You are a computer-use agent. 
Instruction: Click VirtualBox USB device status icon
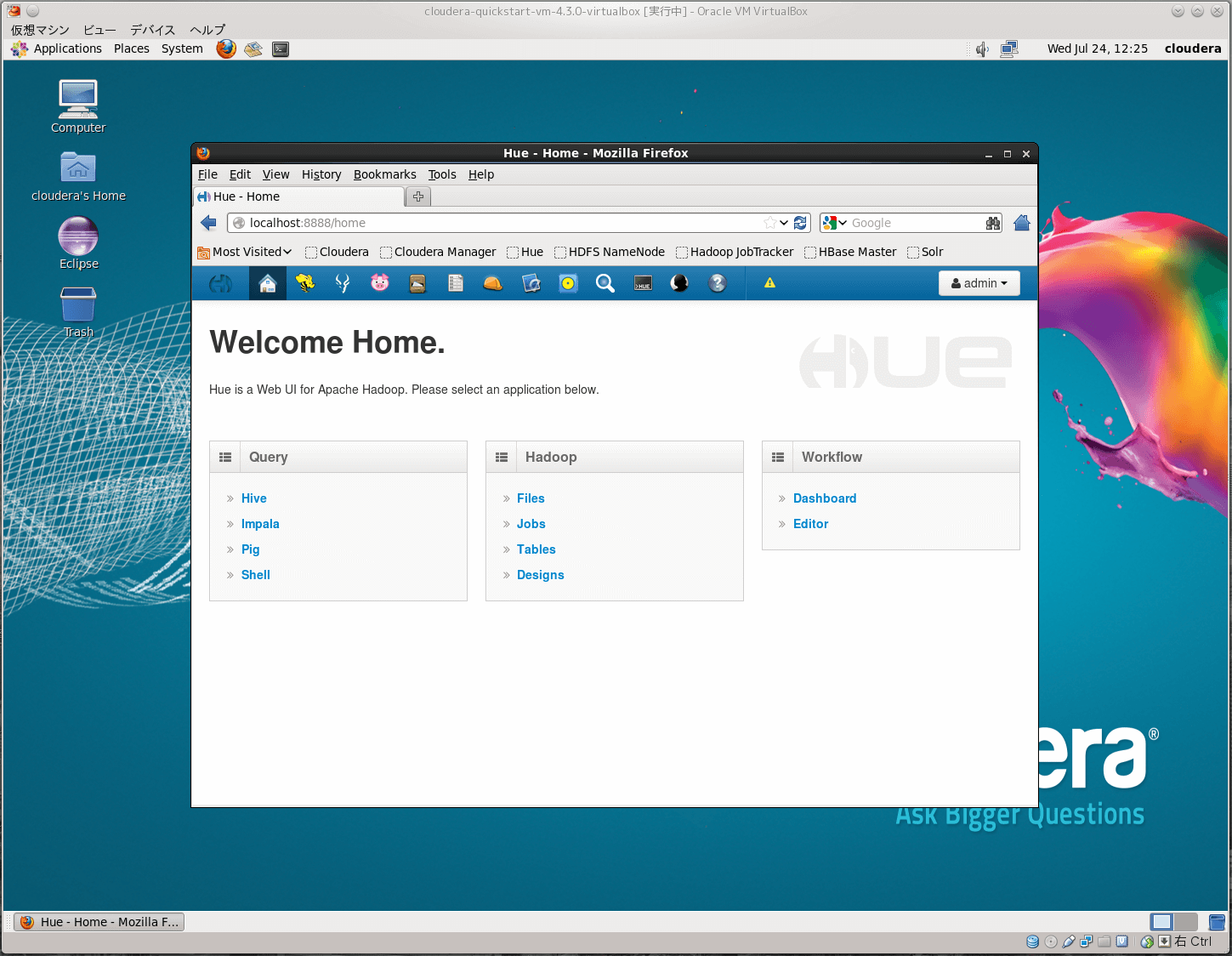pos(1069,942)
